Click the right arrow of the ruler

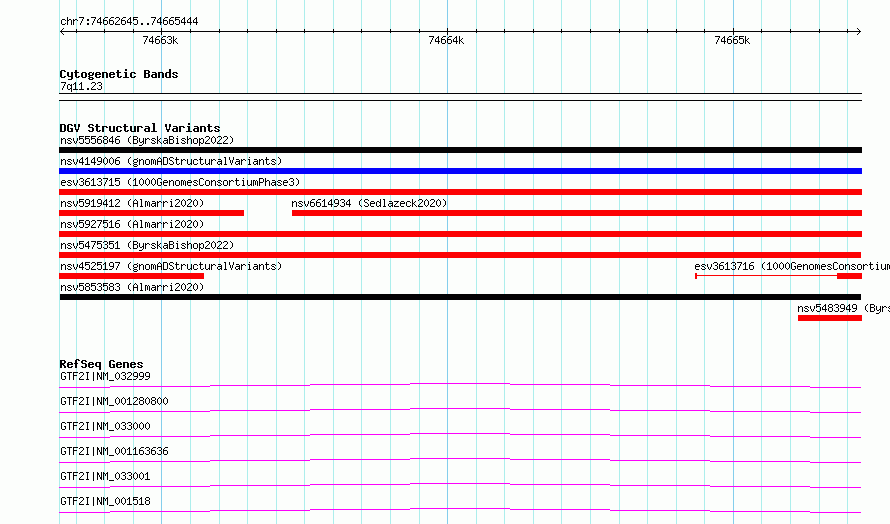(859, 31)
